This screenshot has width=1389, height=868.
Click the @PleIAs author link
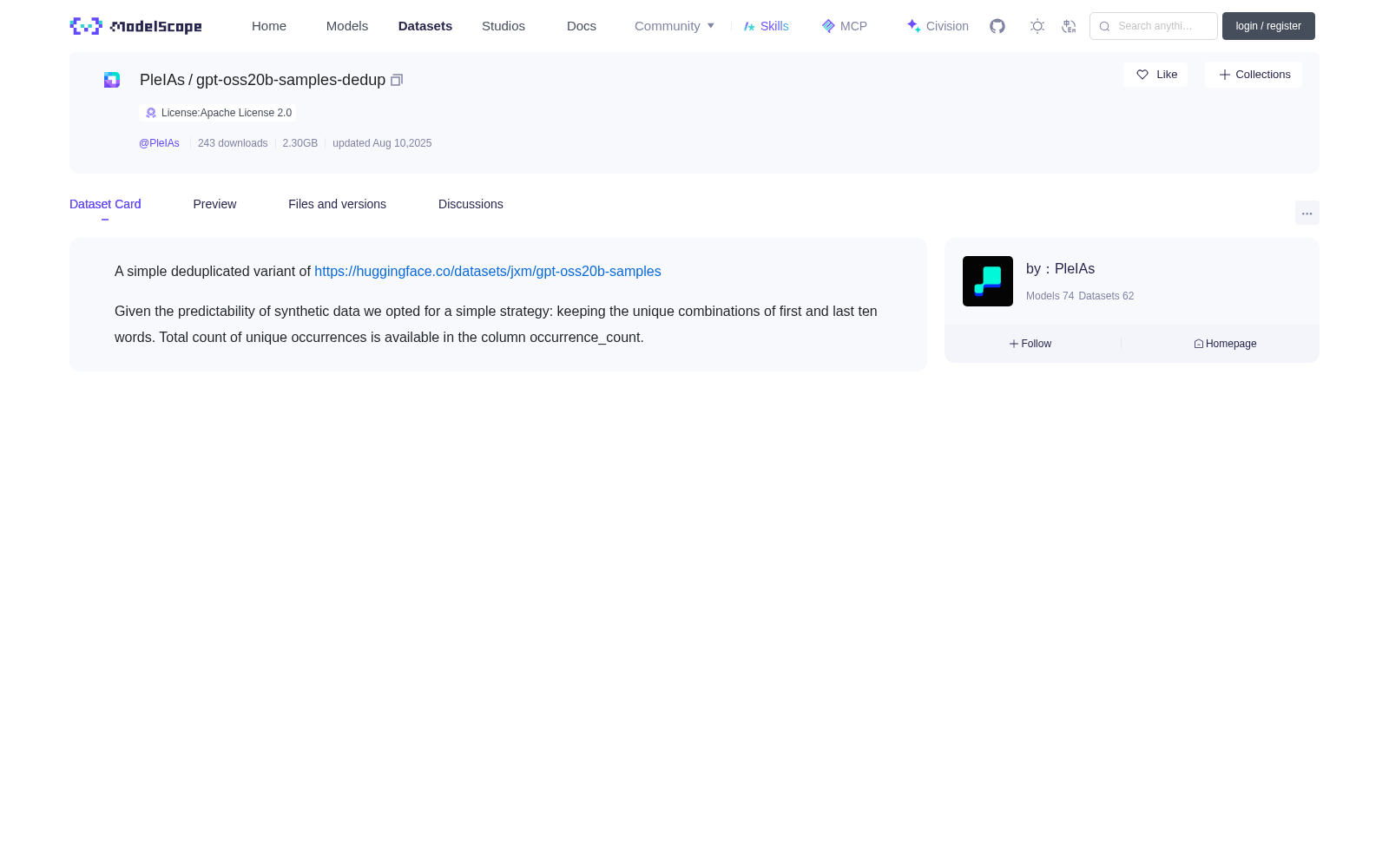tap(159, 143)
